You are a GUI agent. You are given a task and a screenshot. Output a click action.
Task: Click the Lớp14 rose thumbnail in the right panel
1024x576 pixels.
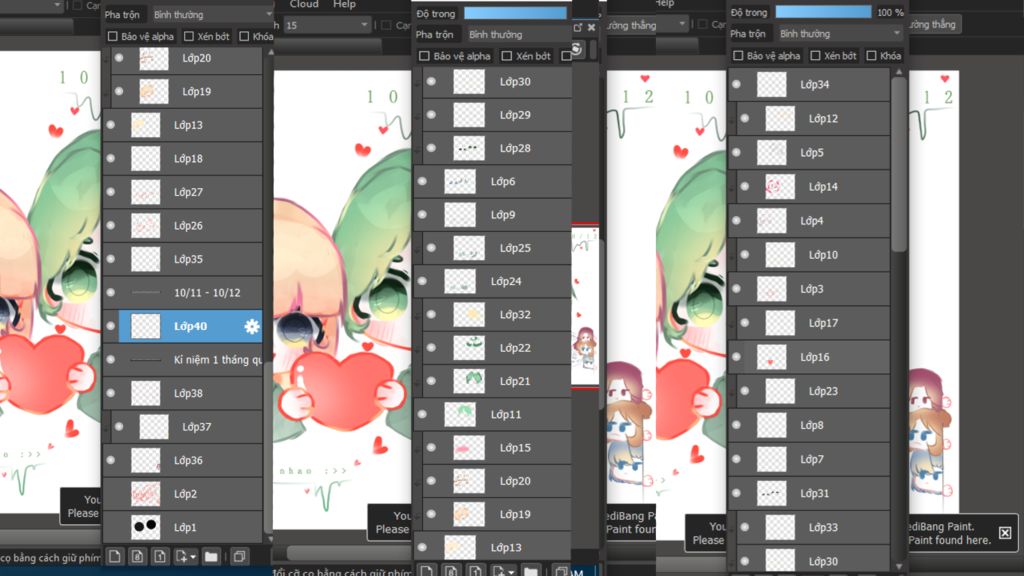(x=780, y=187)
